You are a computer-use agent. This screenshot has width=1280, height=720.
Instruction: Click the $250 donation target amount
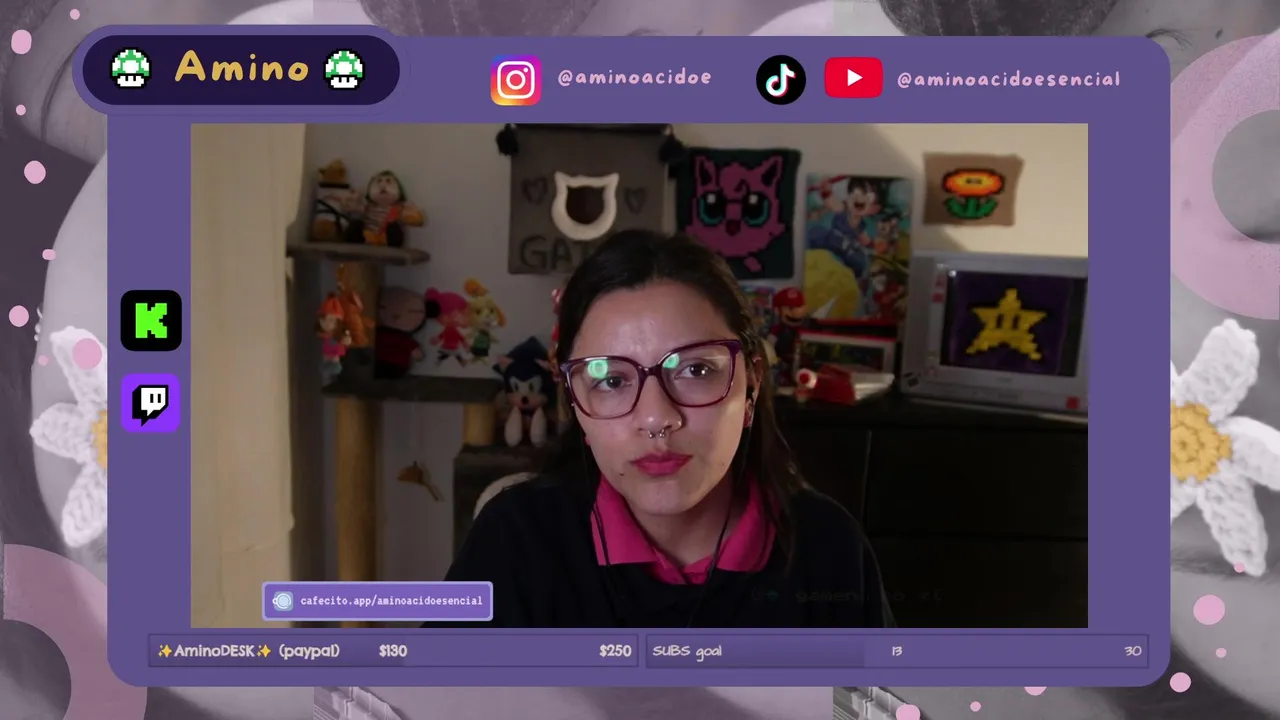(x=615, y=651)
